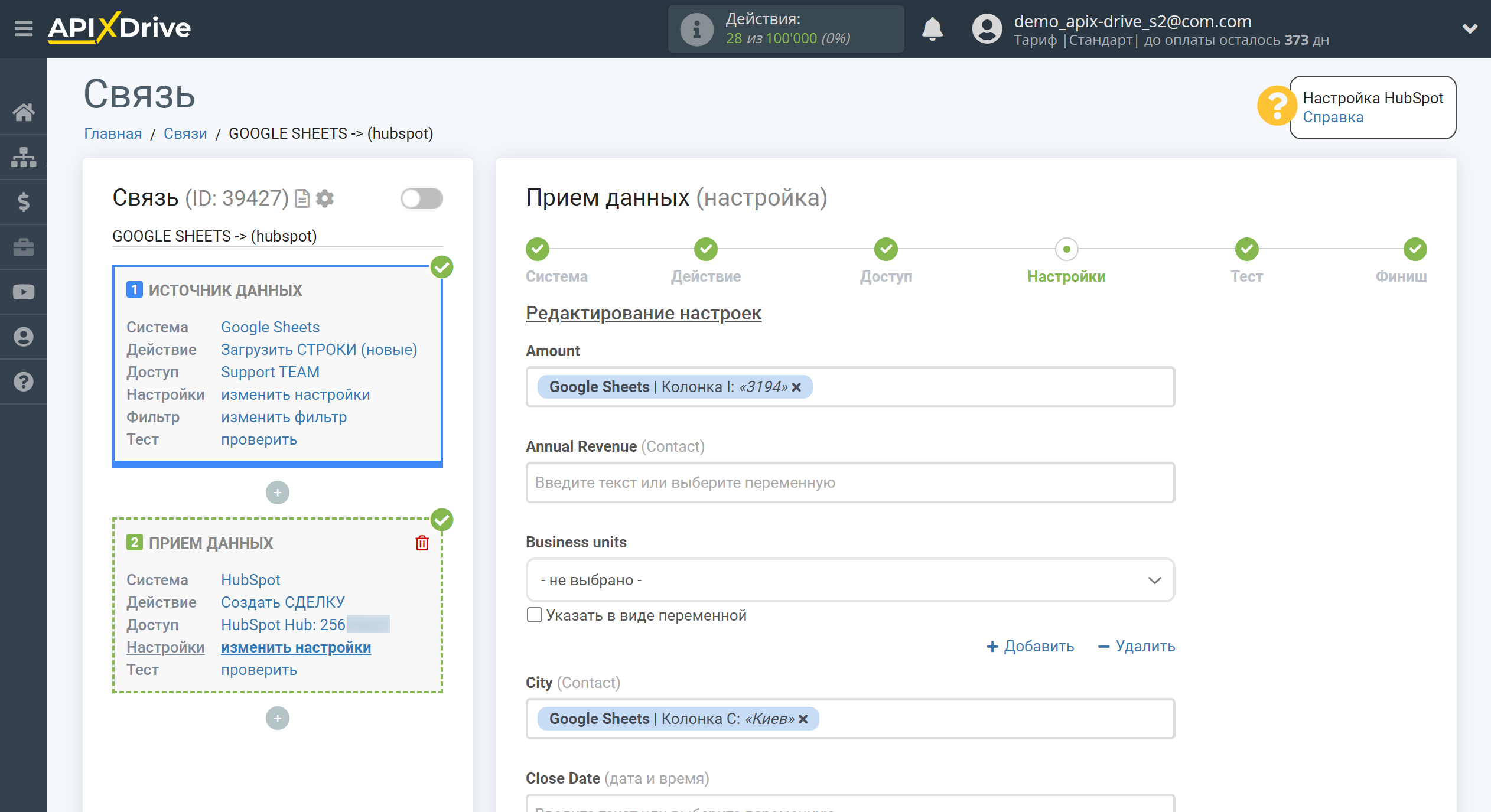The height and width of the screenshot is (812, 1491).
Task: Open connection settings gear icon
Action: 325,198
